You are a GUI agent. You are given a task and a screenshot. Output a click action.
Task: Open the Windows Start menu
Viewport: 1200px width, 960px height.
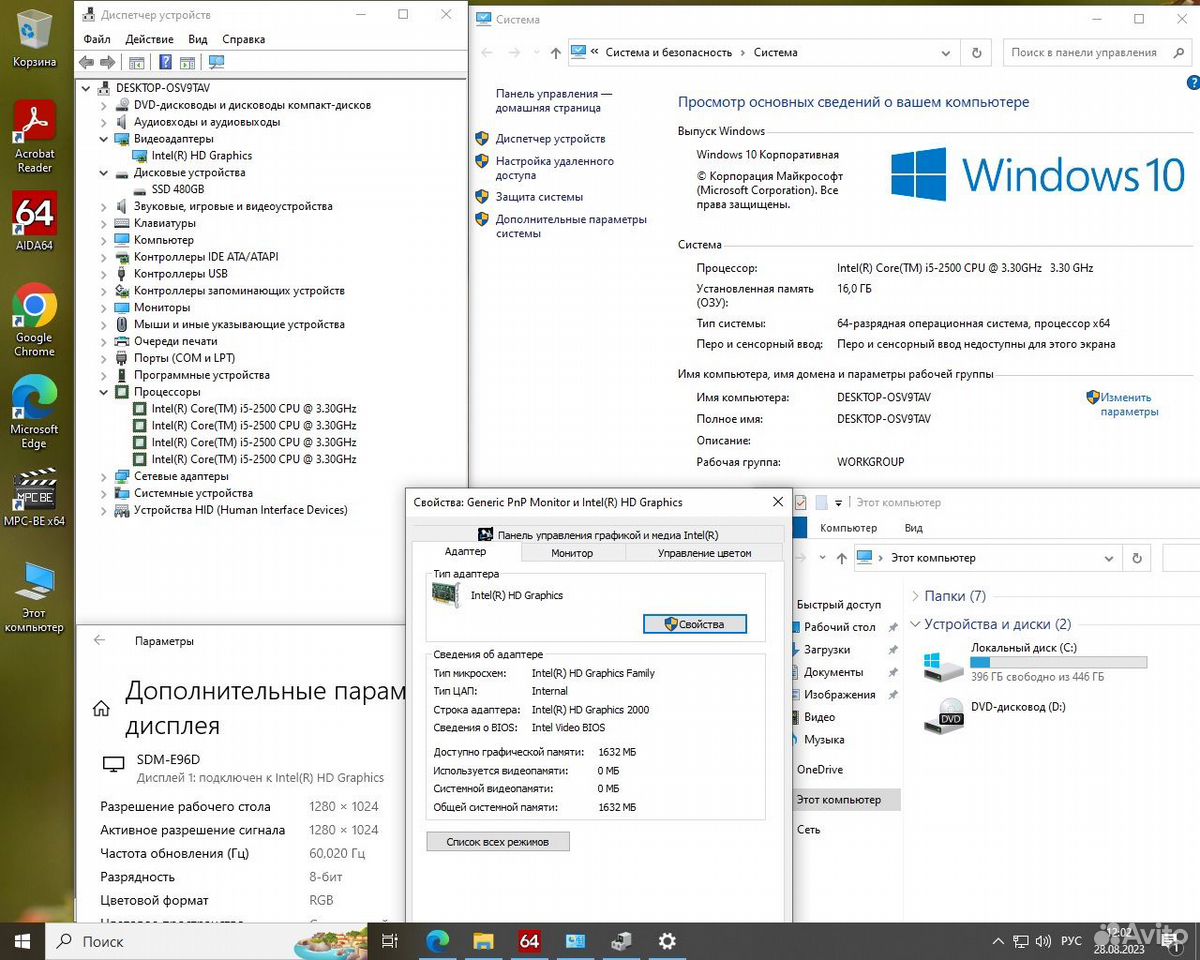click(22, 941)
